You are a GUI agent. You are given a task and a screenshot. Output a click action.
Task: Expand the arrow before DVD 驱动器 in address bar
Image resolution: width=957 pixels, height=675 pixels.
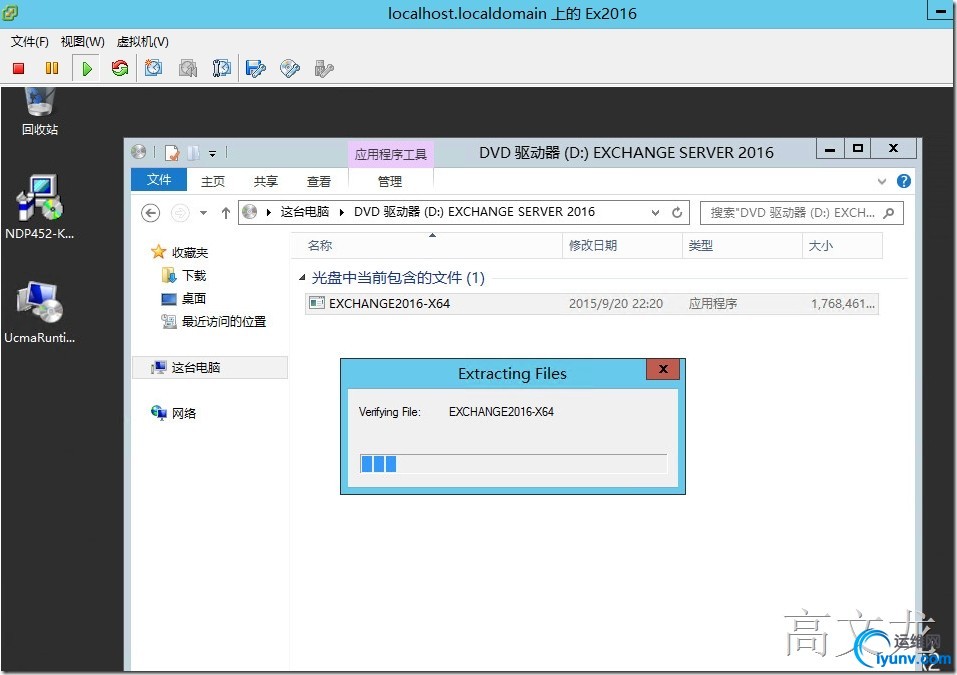341,212
